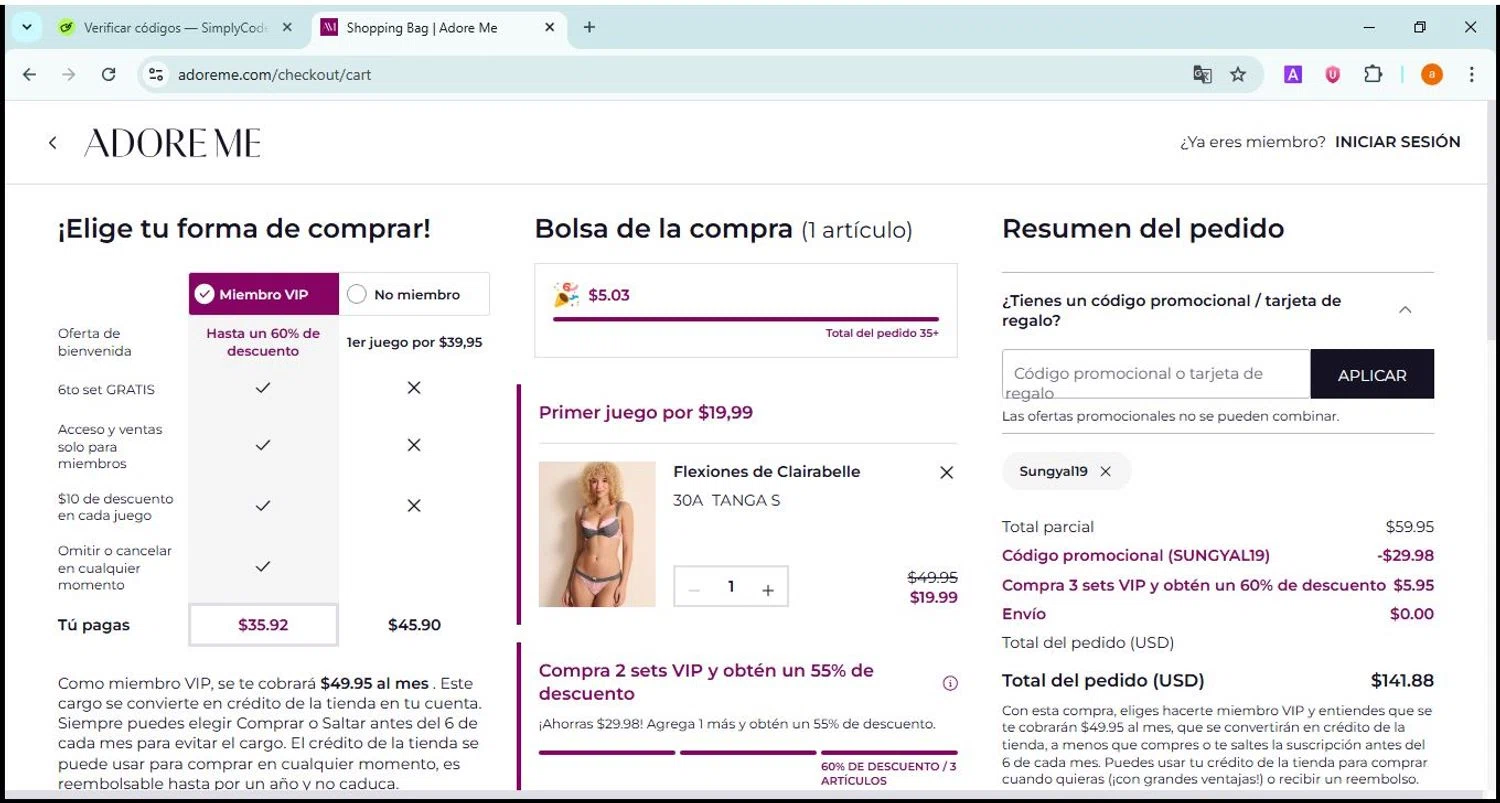Image resolution: width=1500 pixels, height=803 pixels.
Task: Open the red shield extension icon
Action: (x=1332, y=74)
